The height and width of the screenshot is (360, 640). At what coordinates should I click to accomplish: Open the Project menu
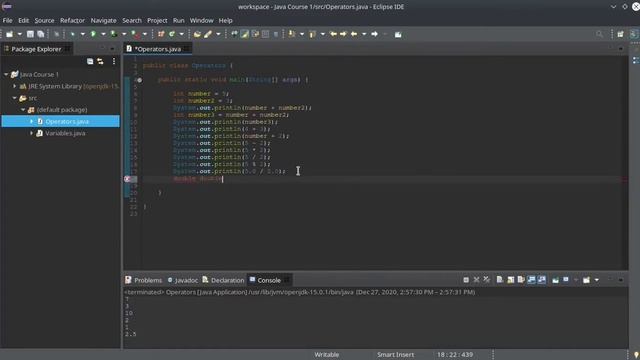point(157,20)
